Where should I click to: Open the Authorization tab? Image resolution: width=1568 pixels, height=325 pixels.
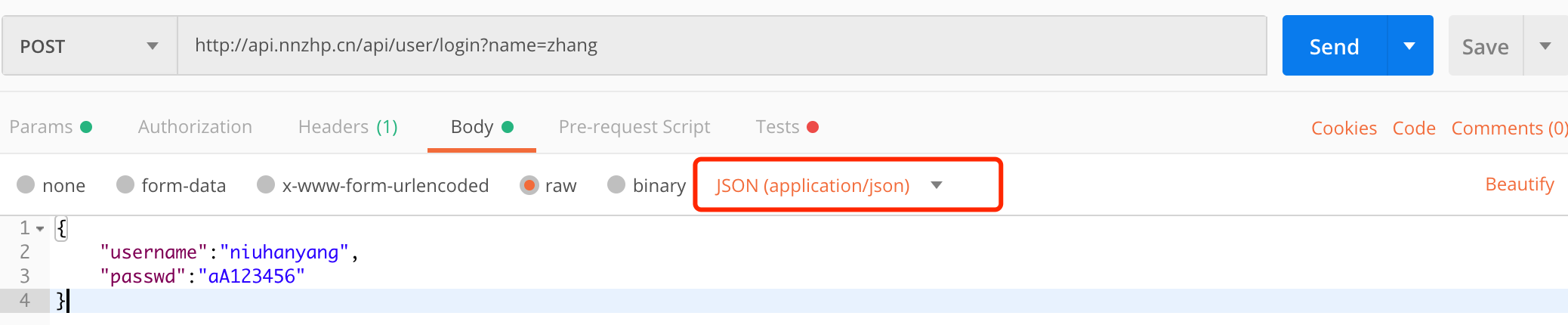195,127
